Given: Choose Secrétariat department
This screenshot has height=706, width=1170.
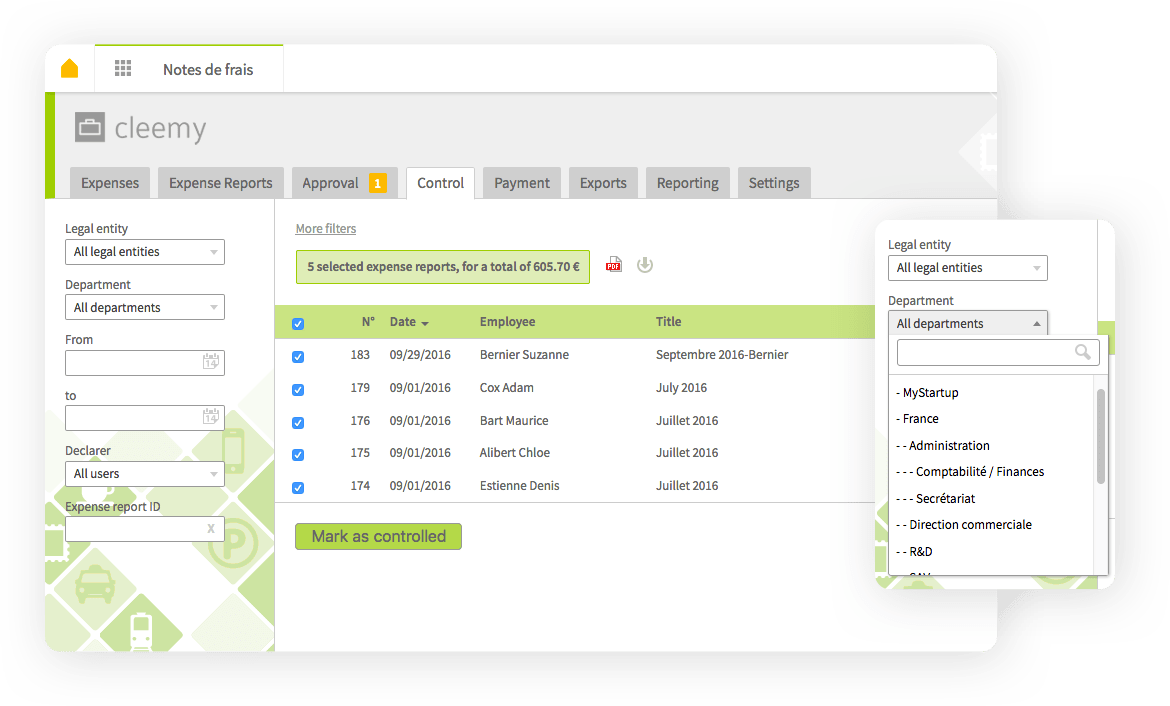Looking at the screenshot, I should click(x=936, y=499).
